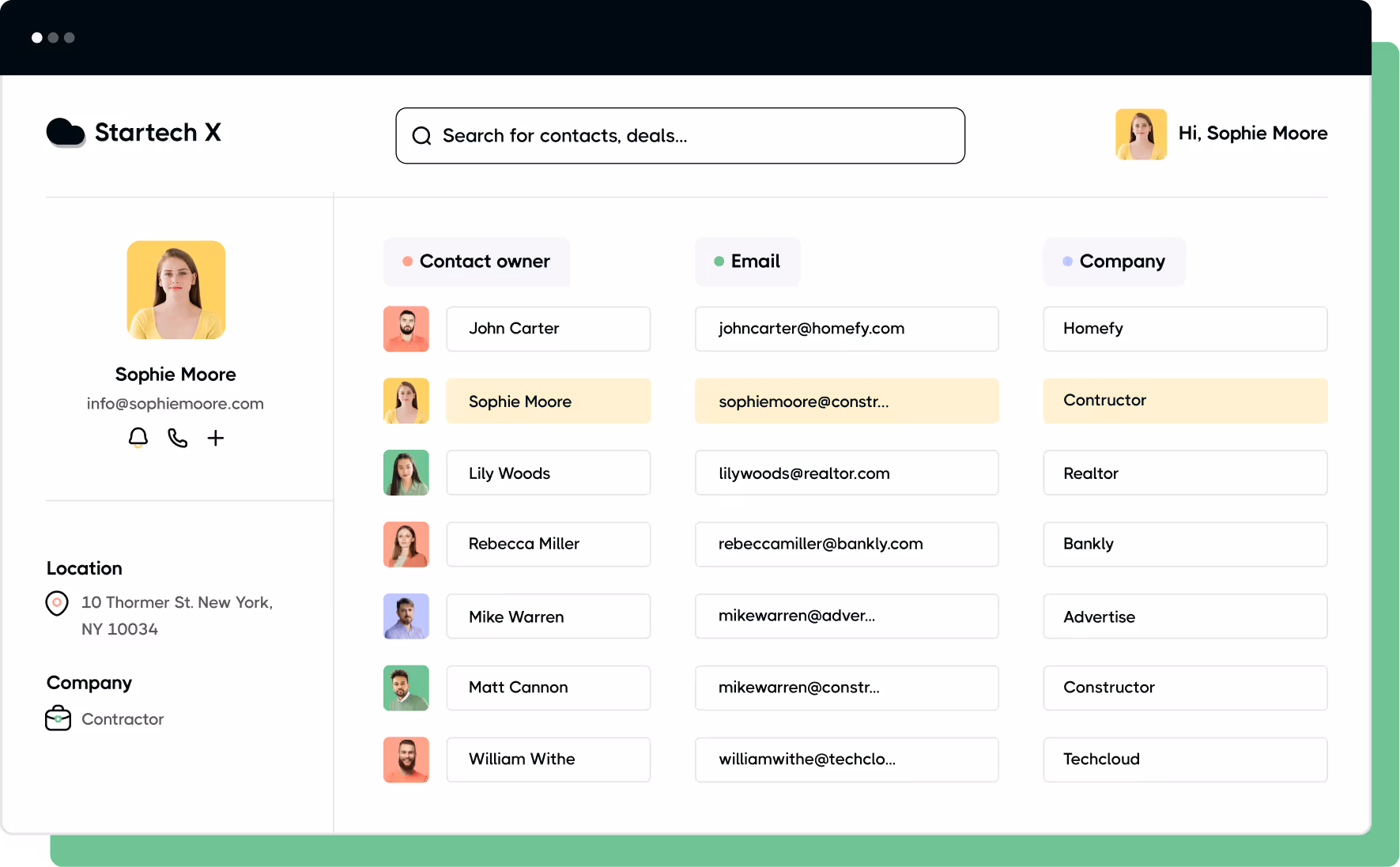Image resolution: width=1400 pixels, height=867 pixels.
Task: Click the location pin icon
Action: tap(57, 603)
